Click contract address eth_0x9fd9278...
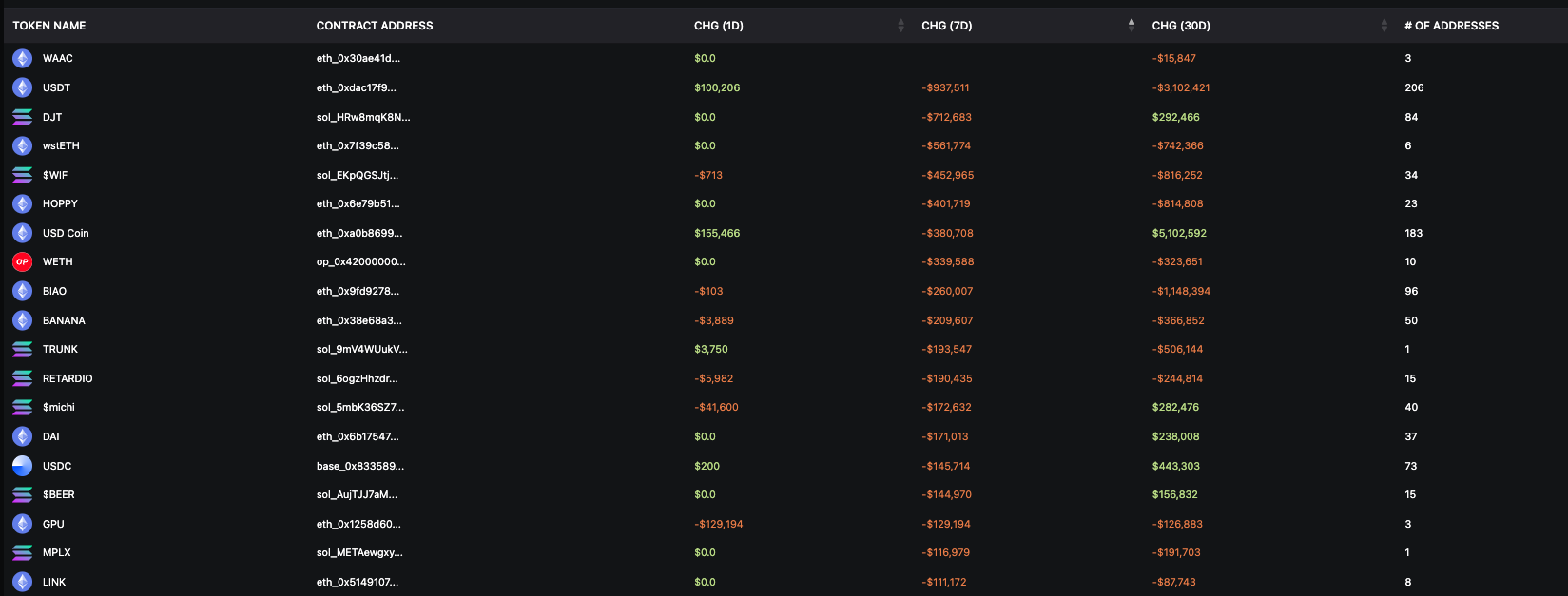Viewport: 1568px width, 596px height. click(x=358, y=291)
